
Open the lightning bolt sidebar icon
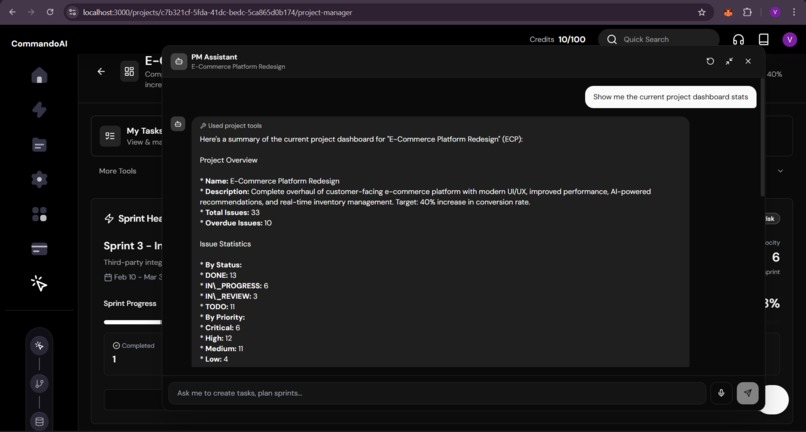click(39, 110)
